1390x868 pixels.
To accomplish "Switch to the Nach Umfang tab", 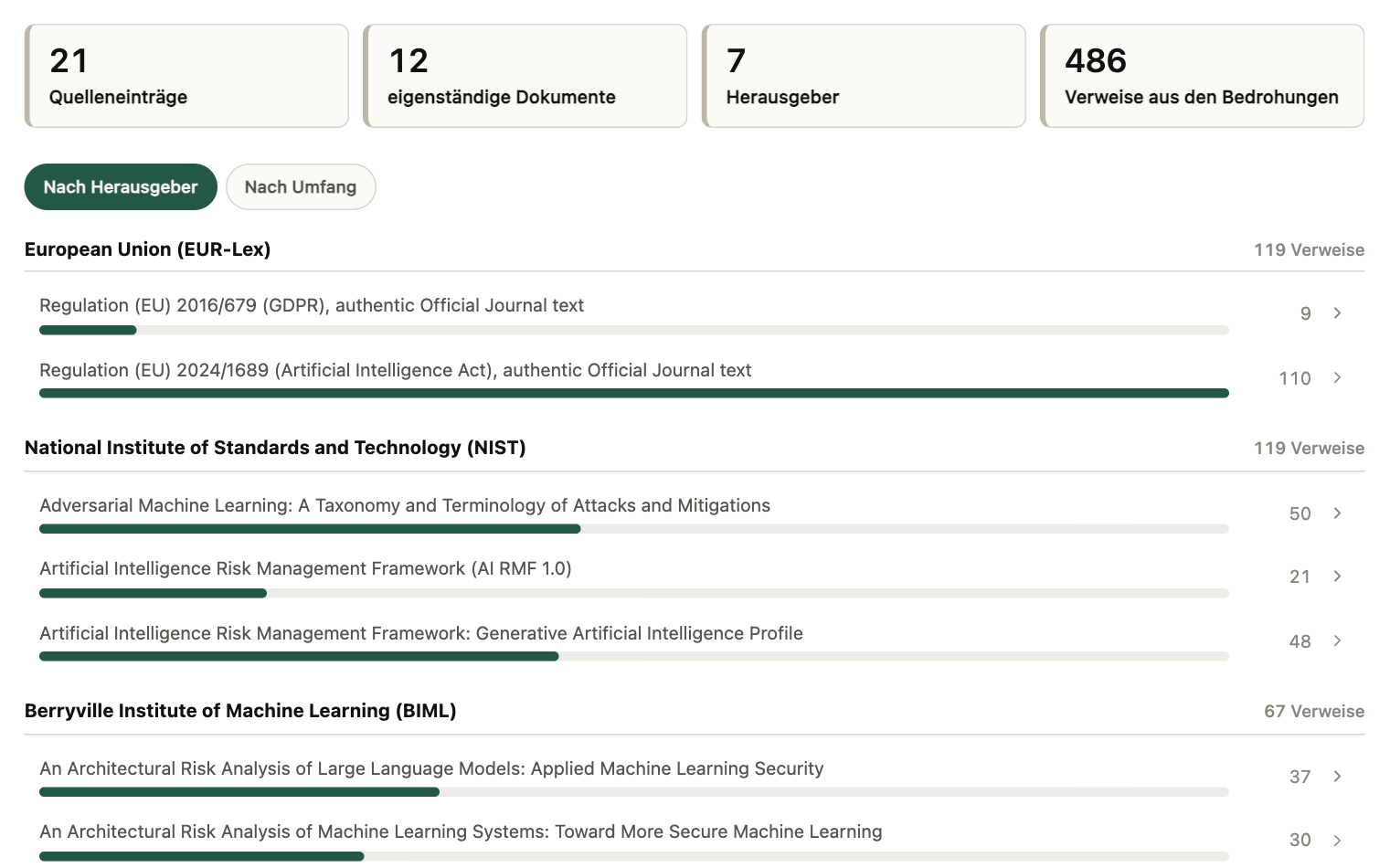I will pos(301,187).
